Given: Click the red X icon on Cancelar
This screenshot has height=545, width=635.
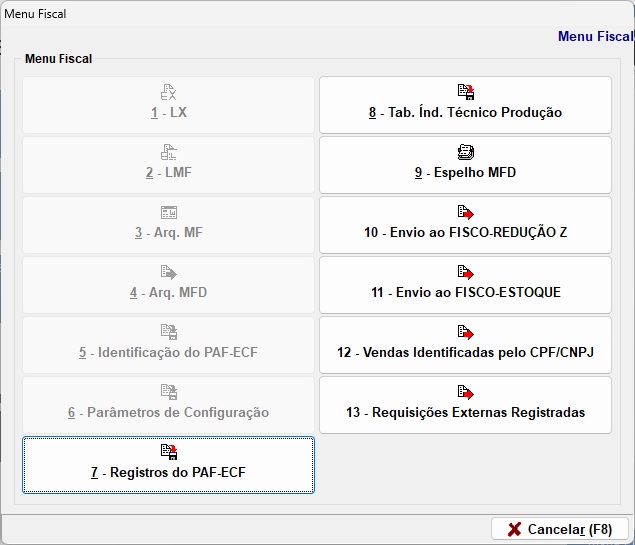Looking at the screenshot, I should [x=514, y=529].
